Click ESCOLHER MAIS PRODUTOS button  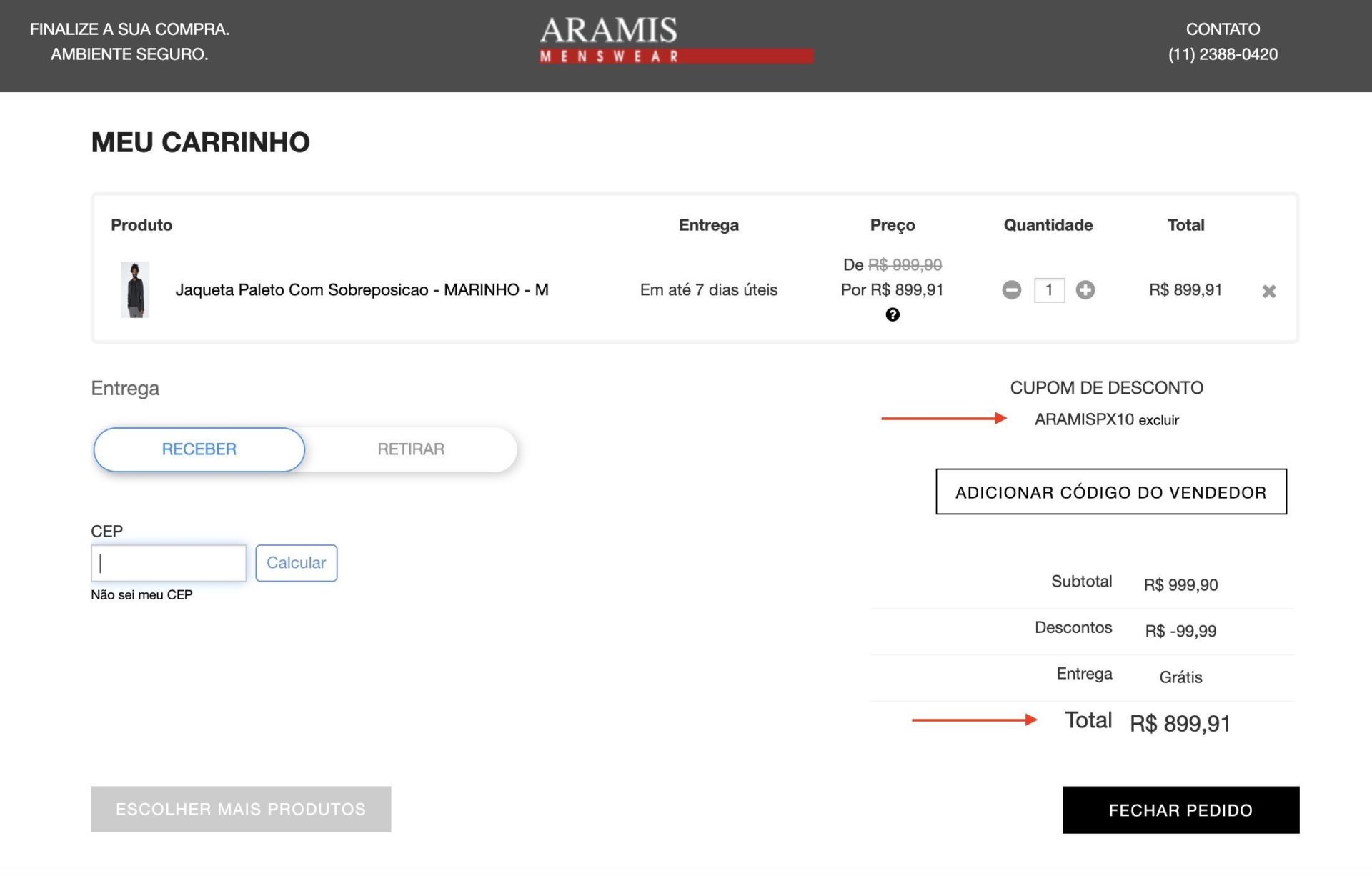(x=241, y=809)
